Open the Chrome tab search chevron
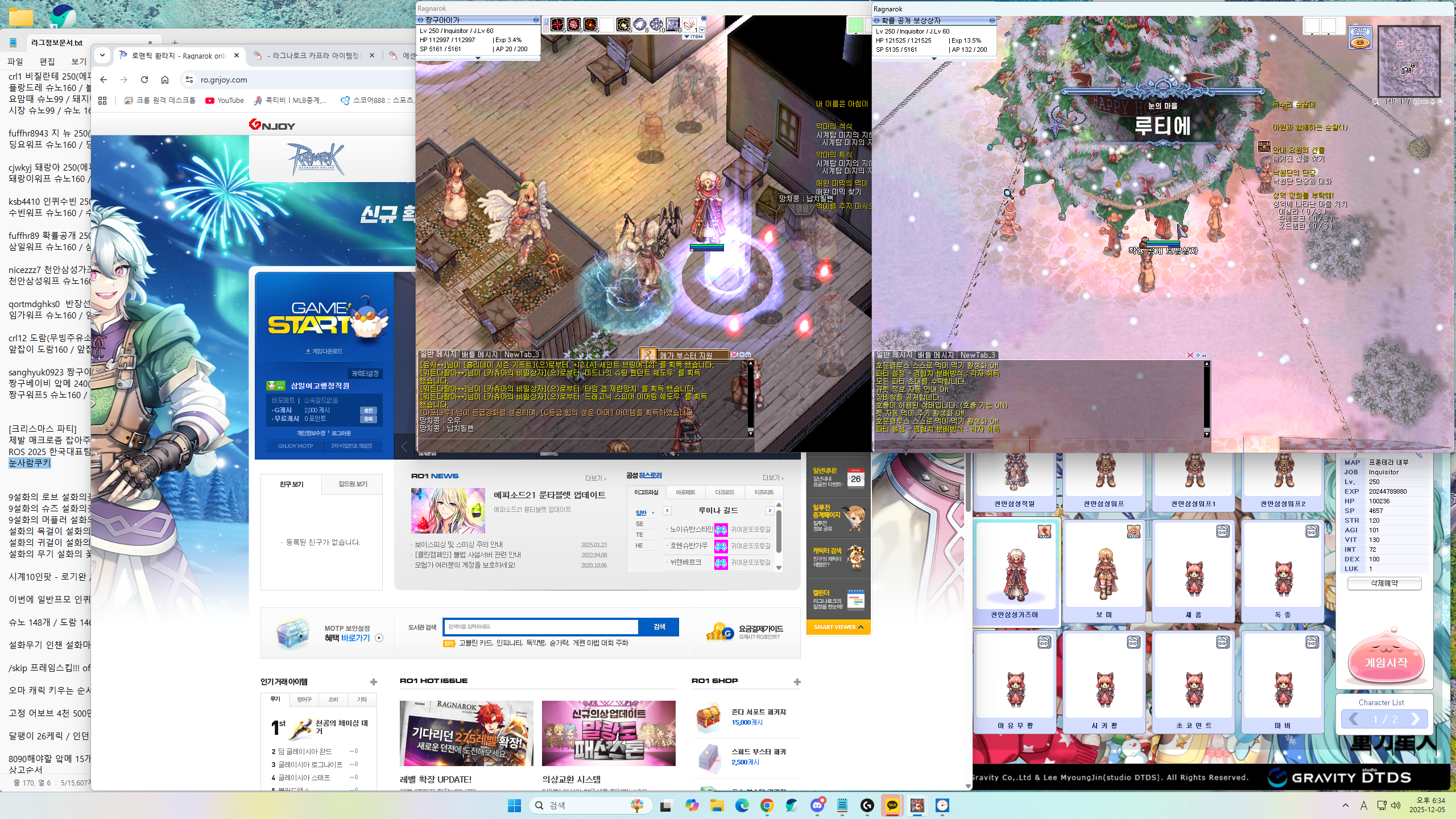Viewport: 1456px width, 819px height. 102,55
